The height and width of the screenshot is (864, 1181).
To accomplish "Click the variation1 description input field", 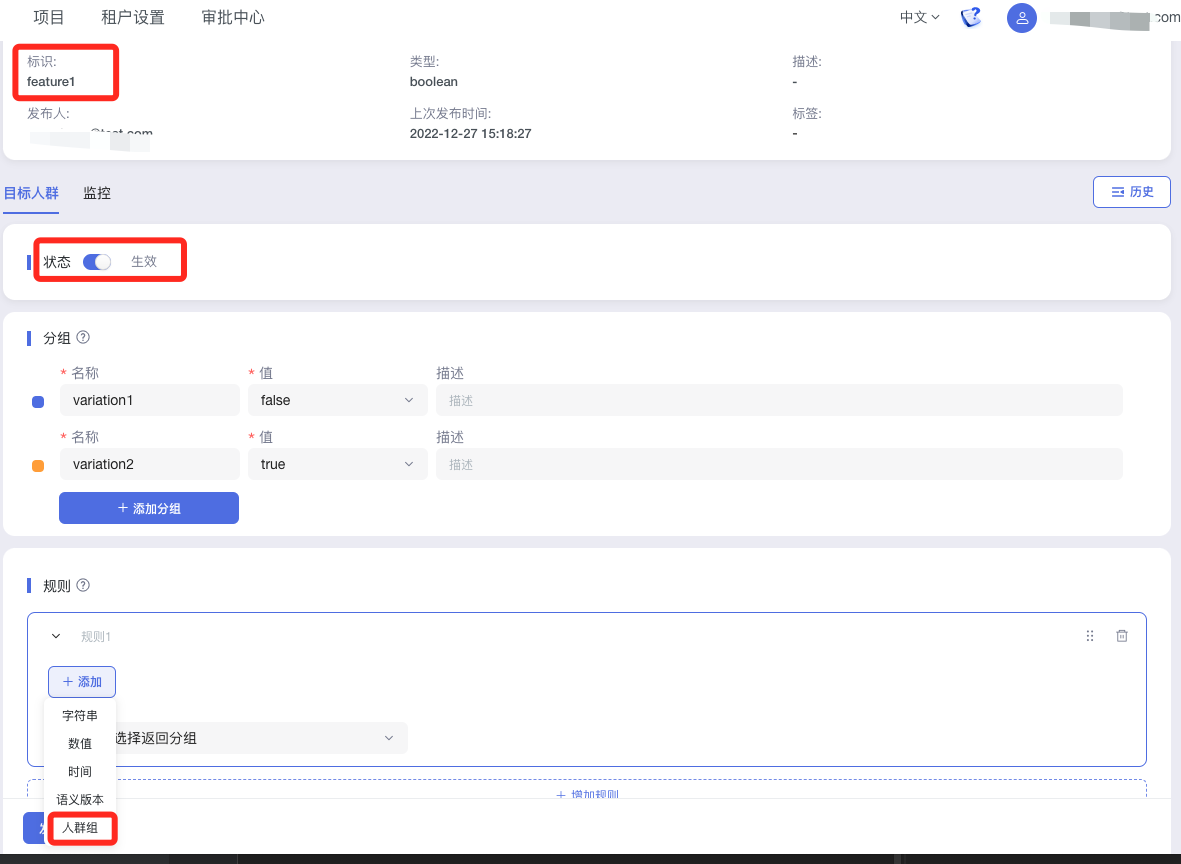I will (x=779, y=400).
